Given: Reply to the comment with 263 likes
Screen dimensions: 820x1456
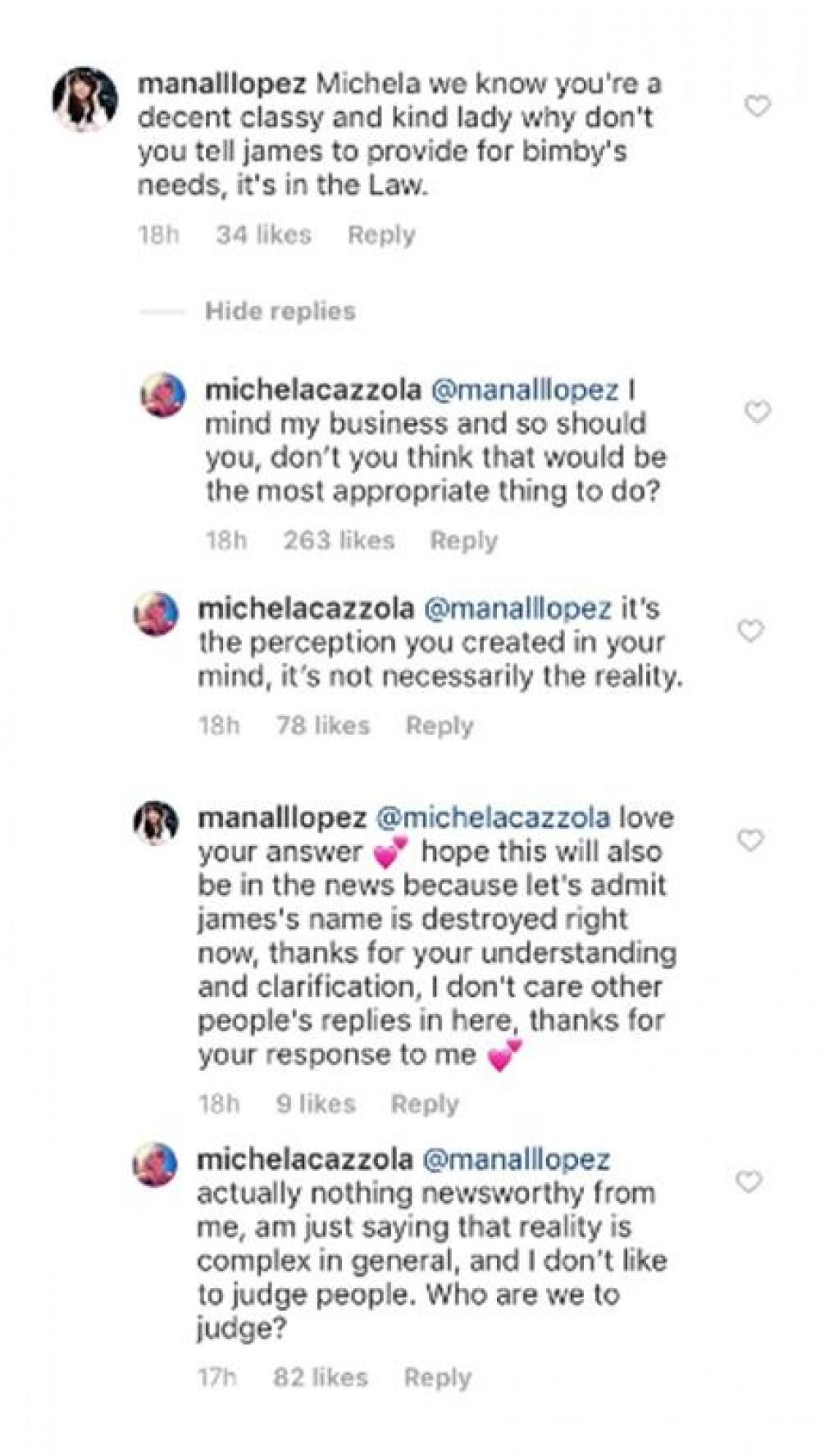Looking at the screenshot, I should pos(463,541).
